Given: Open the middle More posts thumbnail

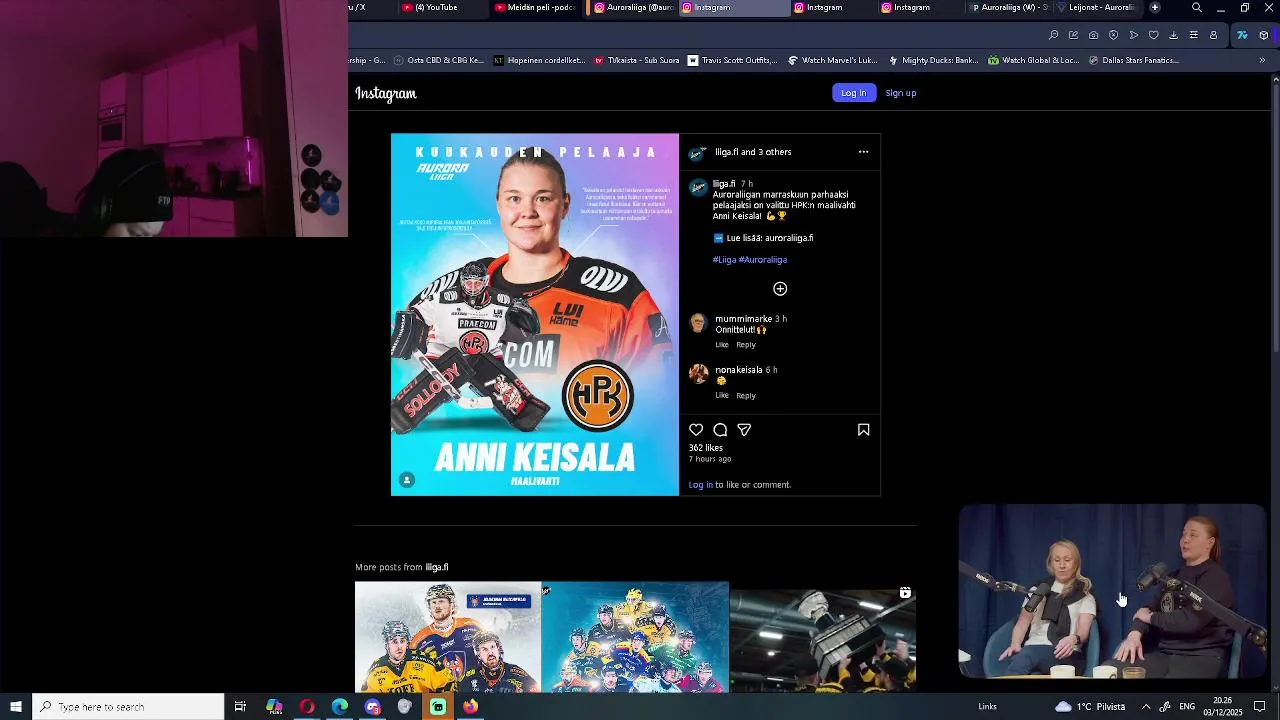Looking at the screenshot, I should [x=635, y=637].
